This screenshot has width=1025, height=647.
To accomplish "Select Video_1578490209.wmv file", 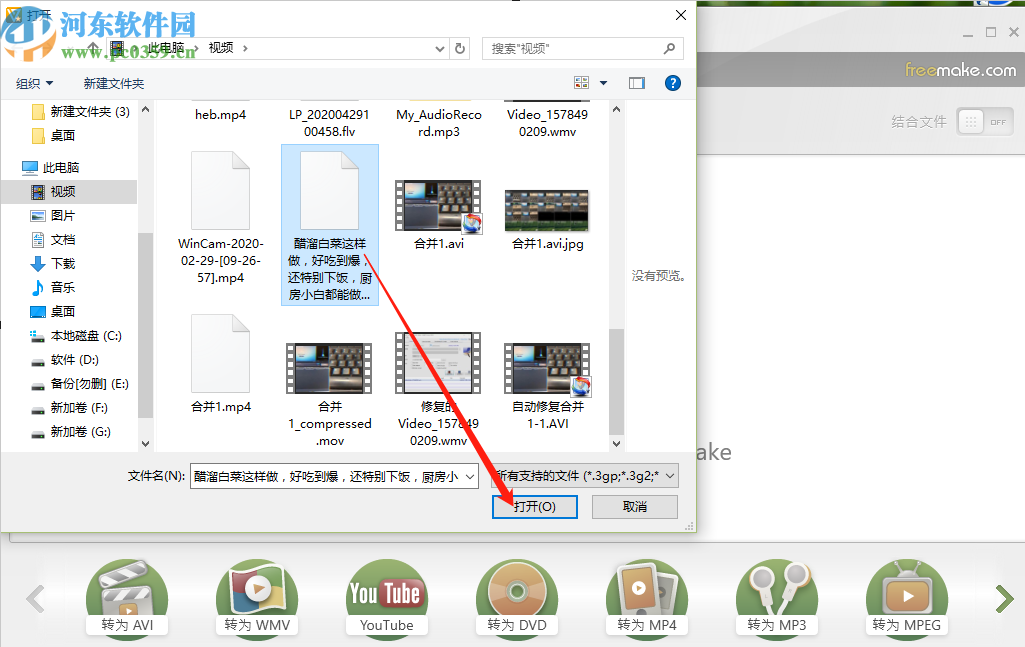I will click(547, 123).
